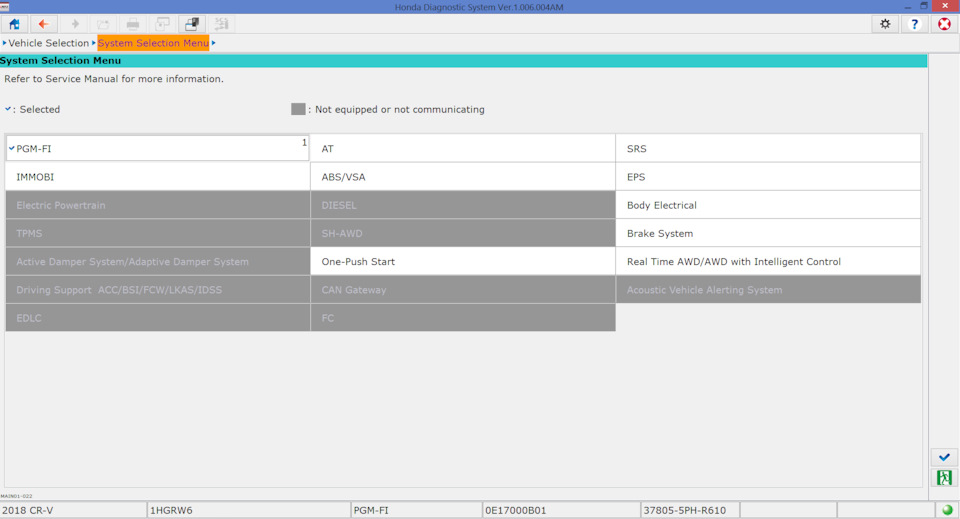Image resolution: width=960 pixels, height=519 pixels.
Task: Click the green connection status indicator
Action: tap(947, 510)
